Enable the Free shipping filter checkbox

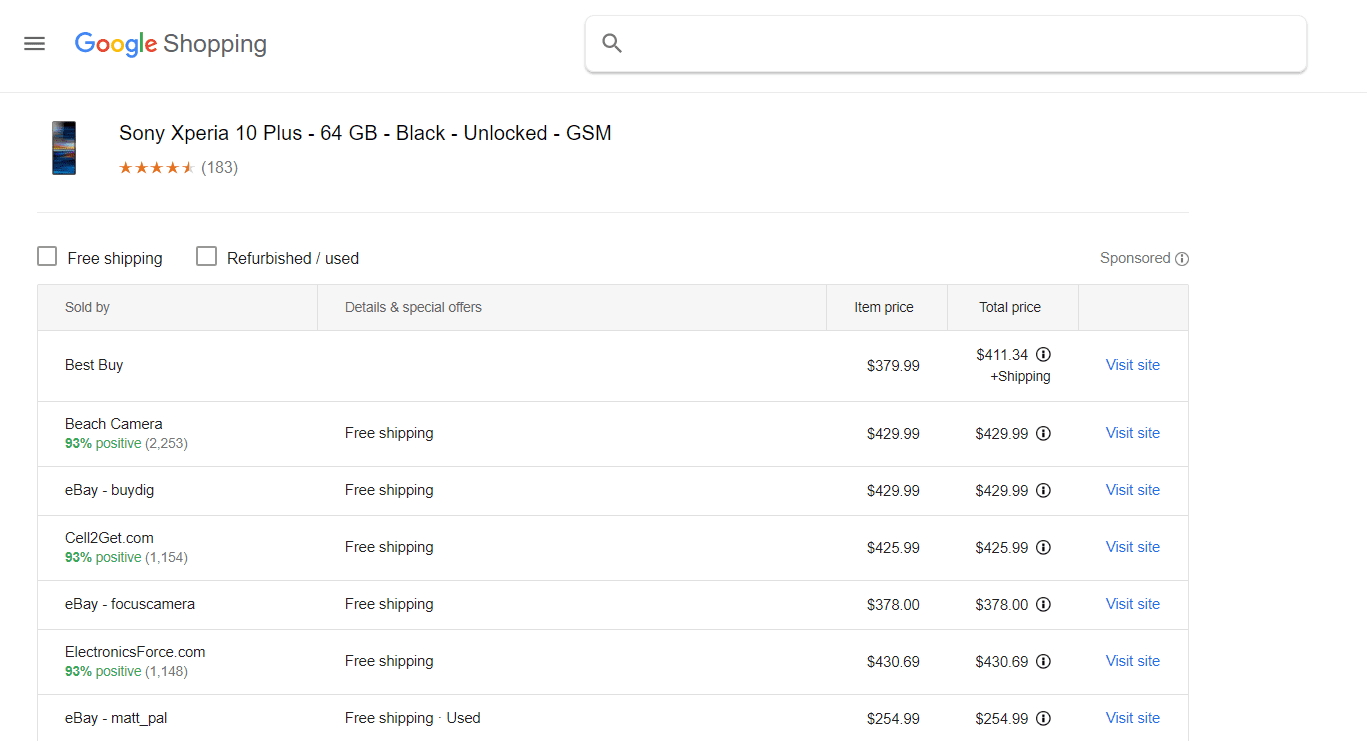pos(47,257)
